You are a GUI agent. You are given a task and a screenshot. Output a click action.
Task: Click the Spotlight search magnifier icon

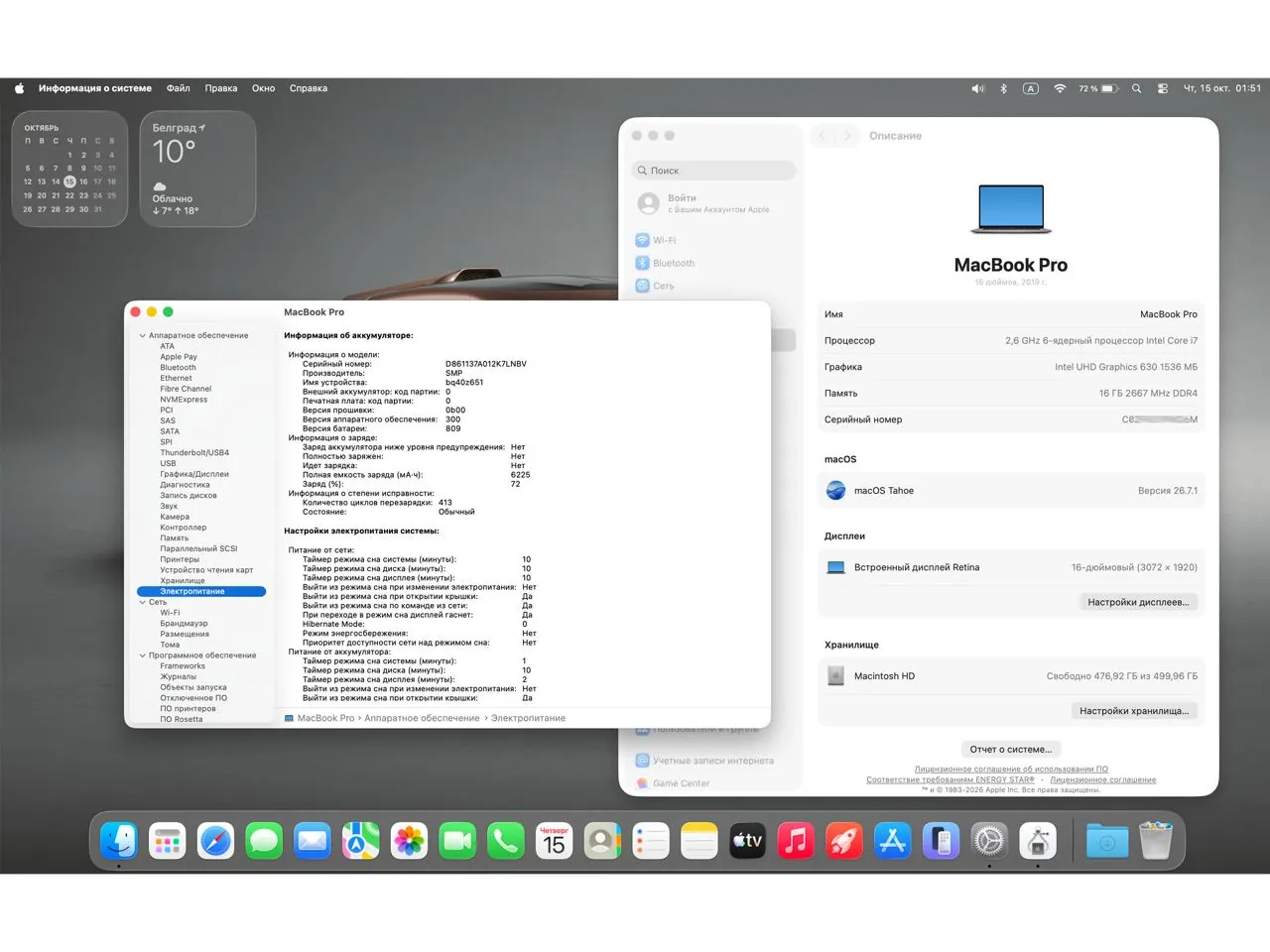point(1137,88)
